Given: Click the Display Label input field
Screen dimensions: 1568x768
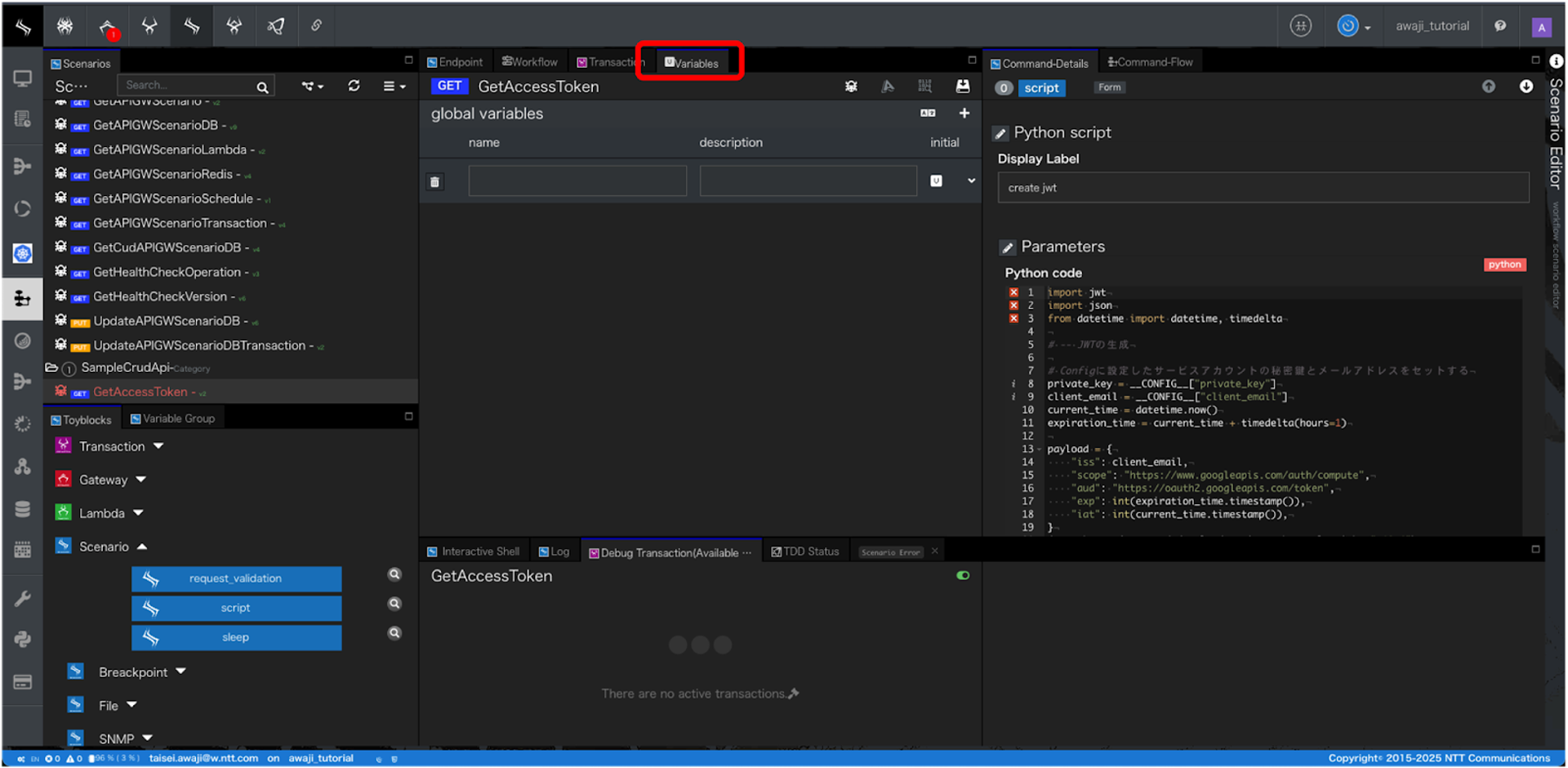Looking at the screenshot, I should [1263, 188].
